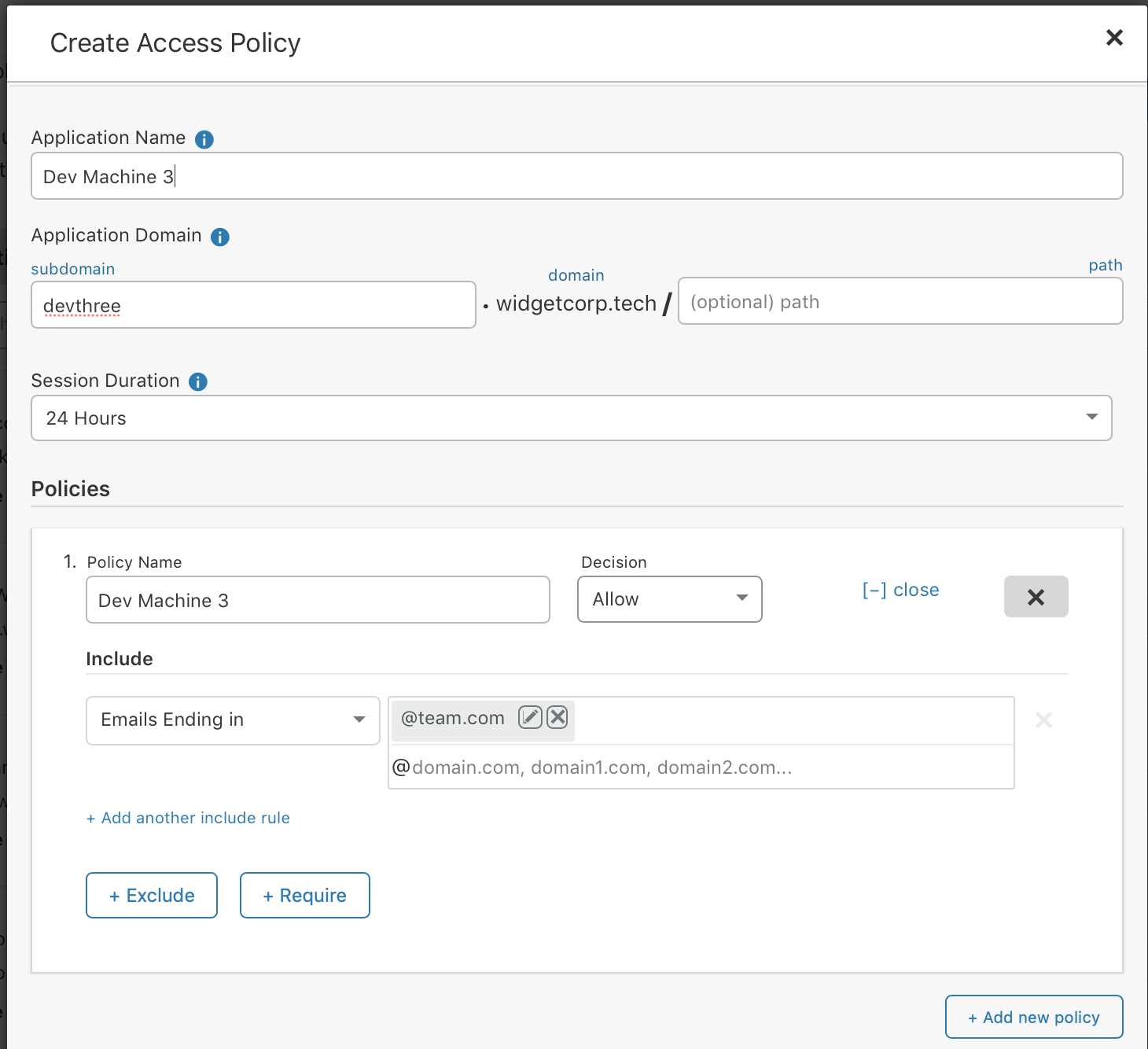The width and height of the screenshot is (1148, 1049).
Task: Open the Emails Ending in rule dropdown
Action: [x=233, y=720]
